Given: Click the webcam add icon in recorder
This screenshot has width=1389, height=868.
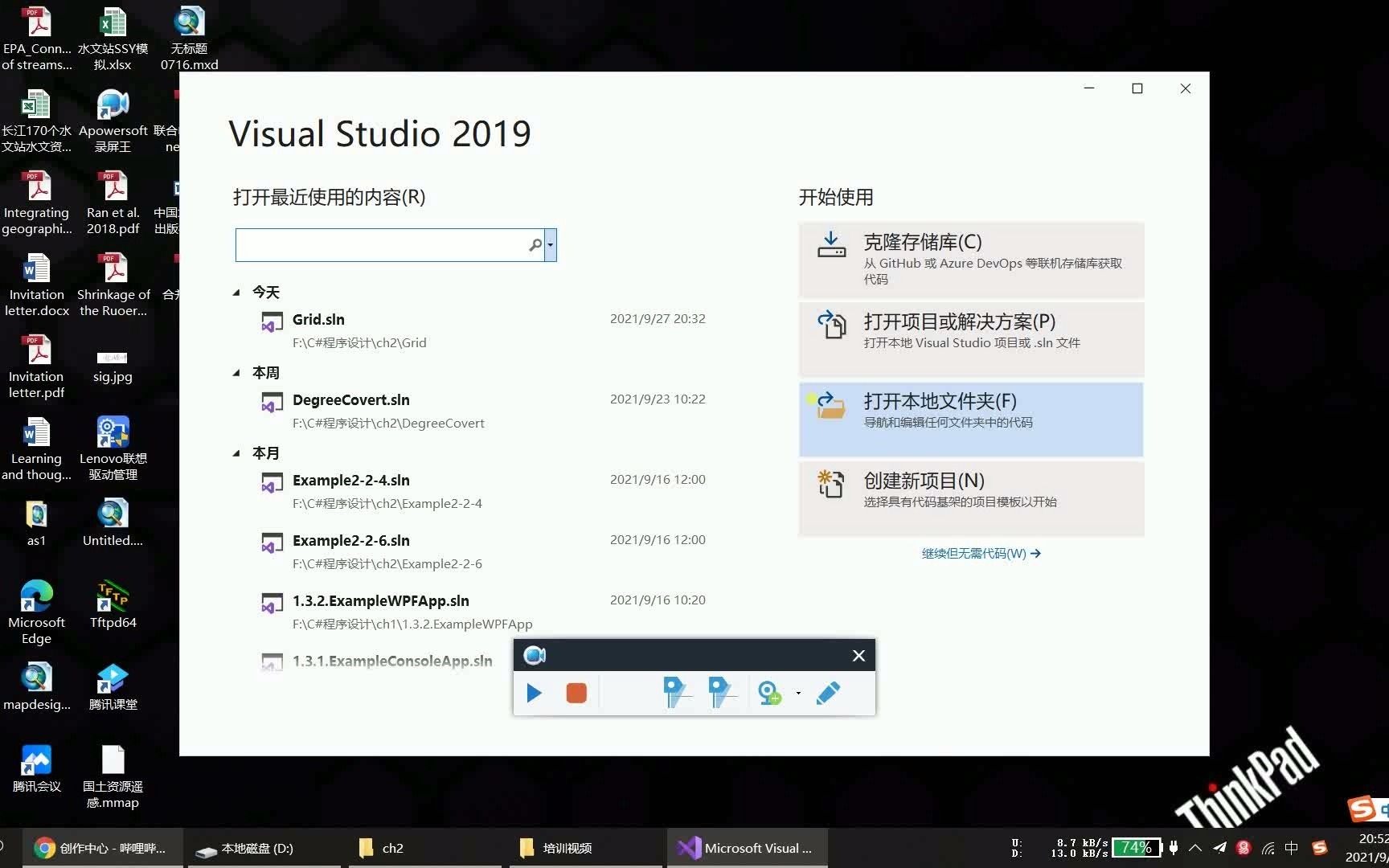Looking at the screenshot, I should tap(769, 693).
